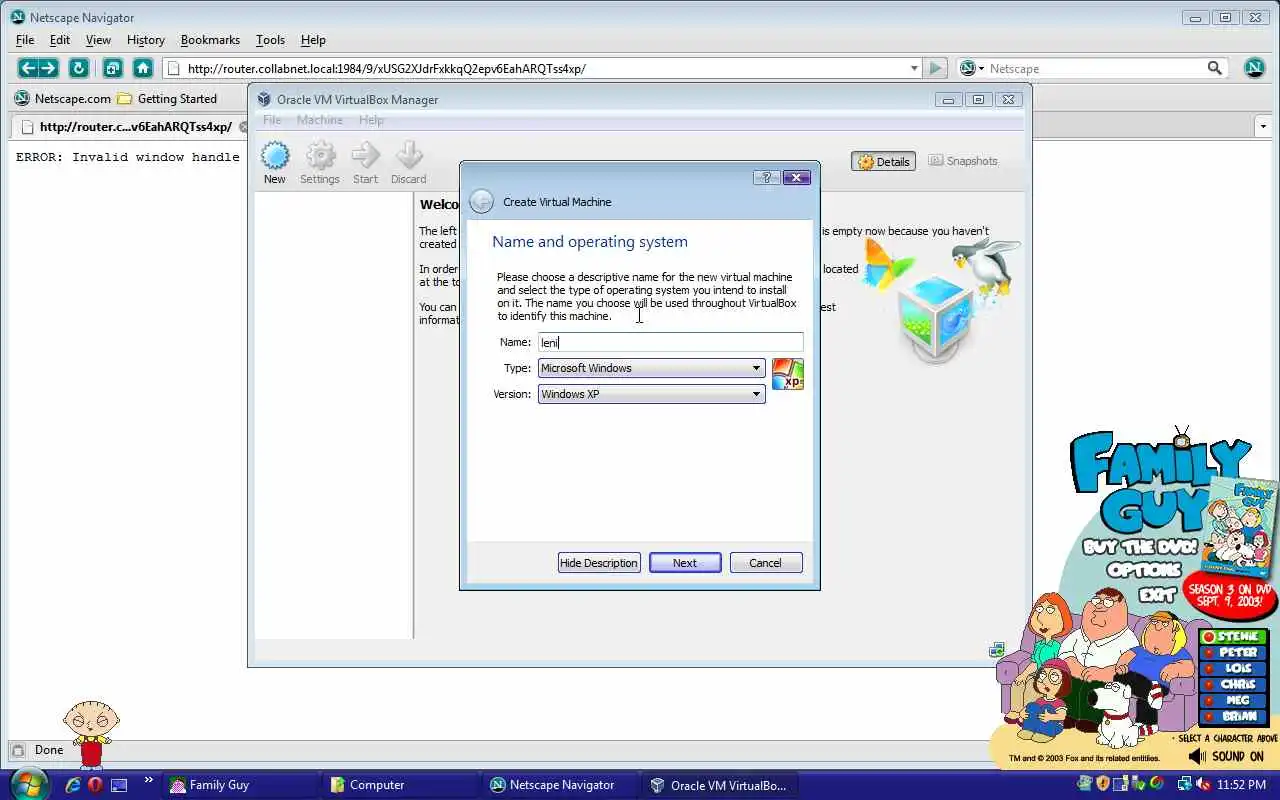
Task: Open VirtualBox Machine menu
Action: click(320, 120)
